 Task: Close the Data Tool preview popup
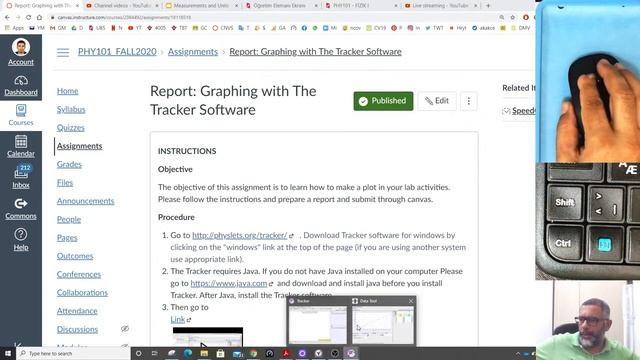411,301
